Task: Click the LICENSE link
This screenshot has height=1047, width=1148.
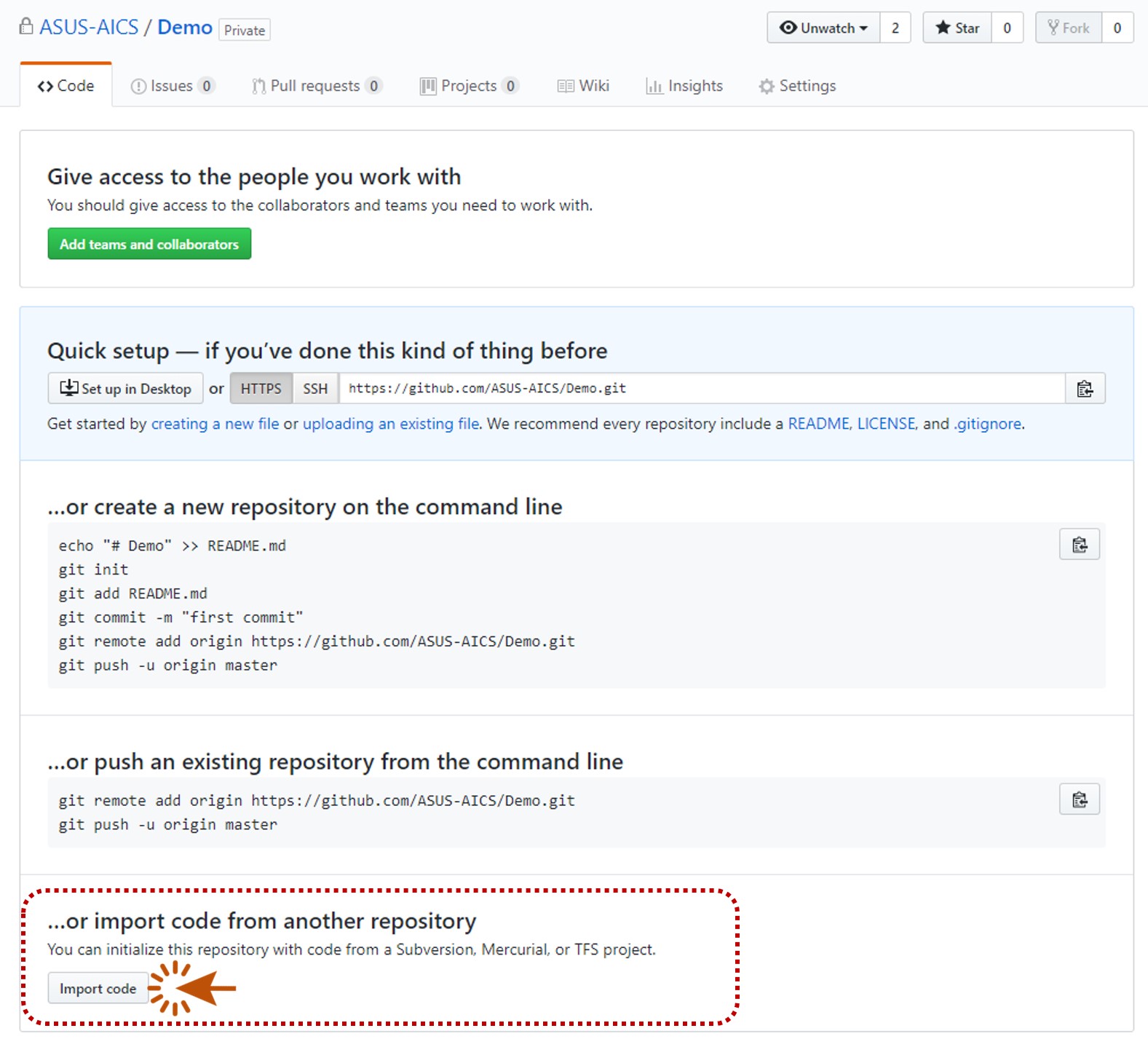Action: pos(886,424)
